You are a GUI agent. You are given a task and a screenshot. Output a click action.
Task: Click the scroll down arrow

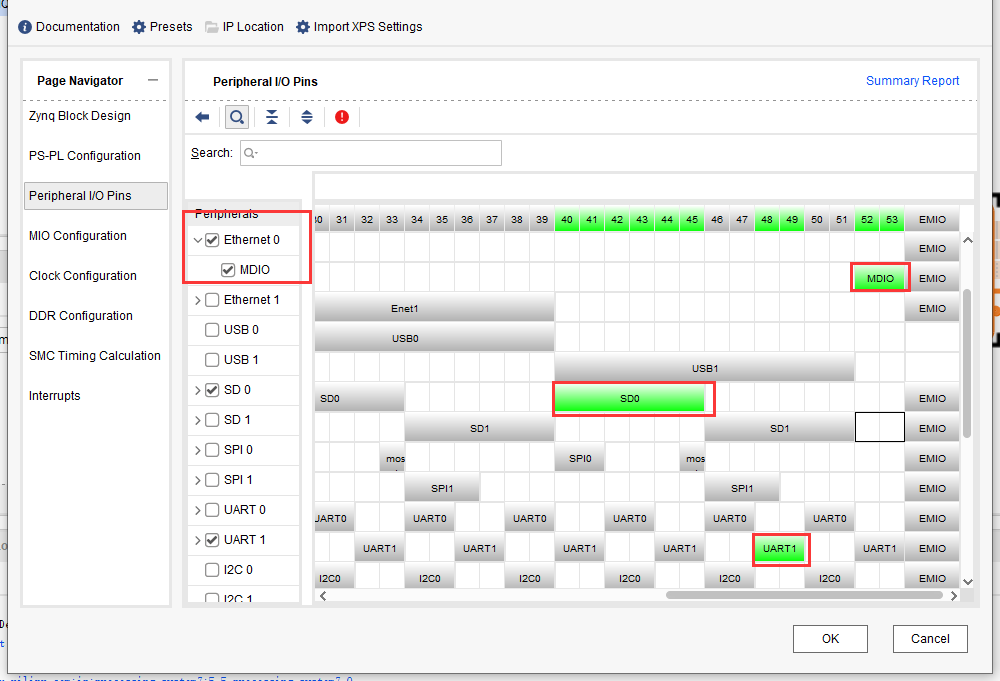[x=967, y=581]
